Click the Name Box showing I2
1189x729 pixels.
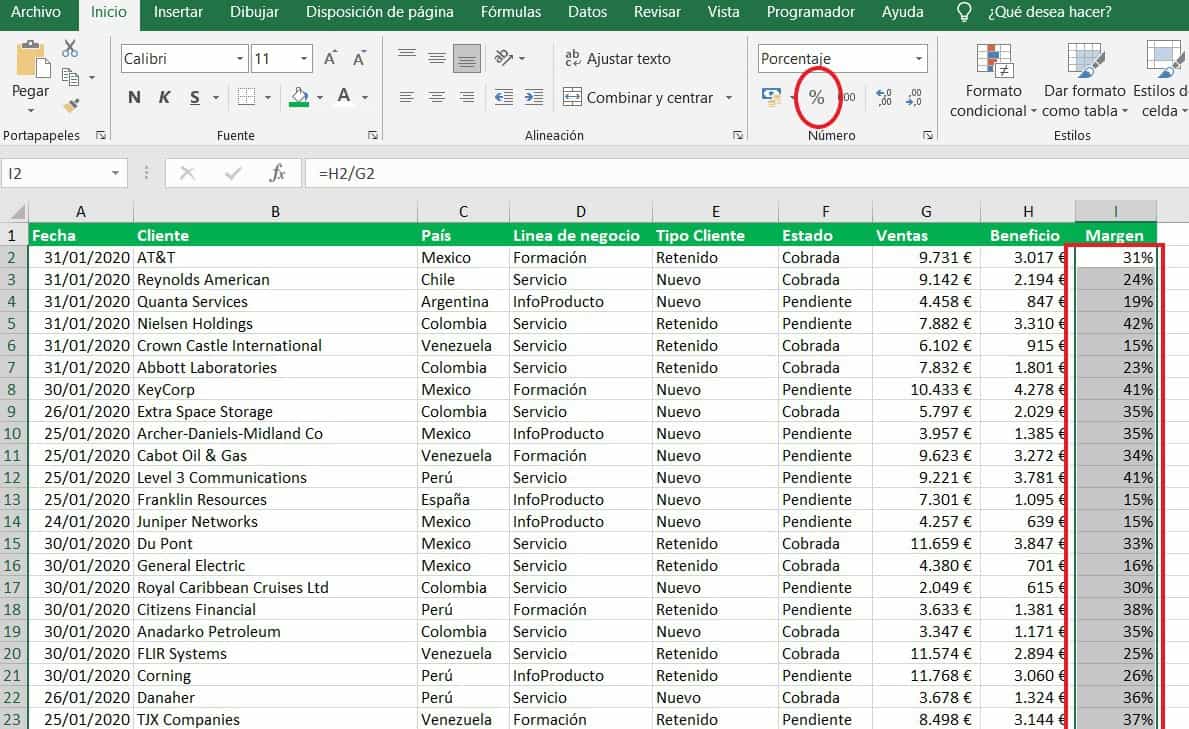[x=64, y=174]
